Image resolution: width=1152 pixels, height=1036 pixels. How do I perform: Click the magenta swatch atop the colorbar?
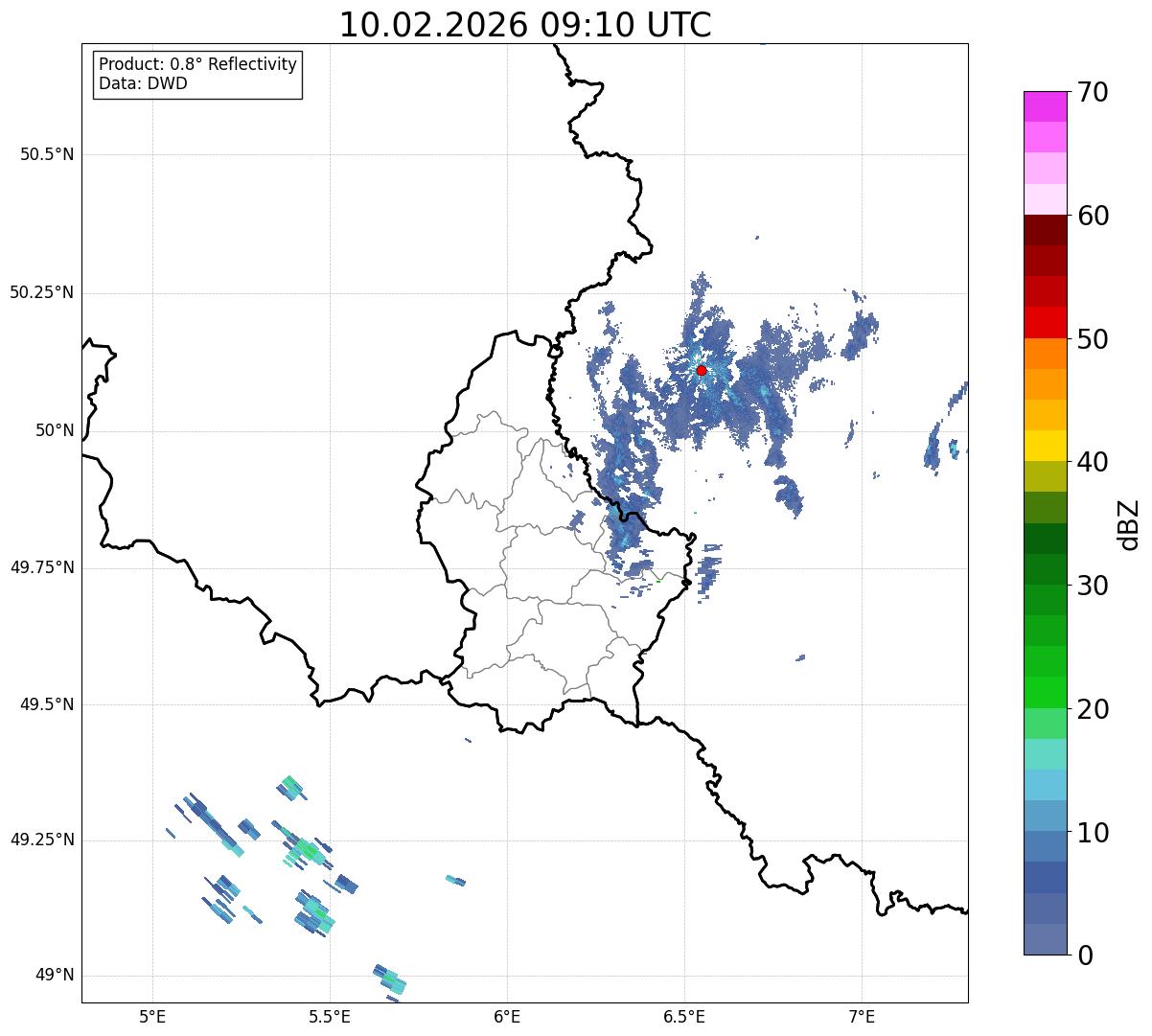[1045, 106]
